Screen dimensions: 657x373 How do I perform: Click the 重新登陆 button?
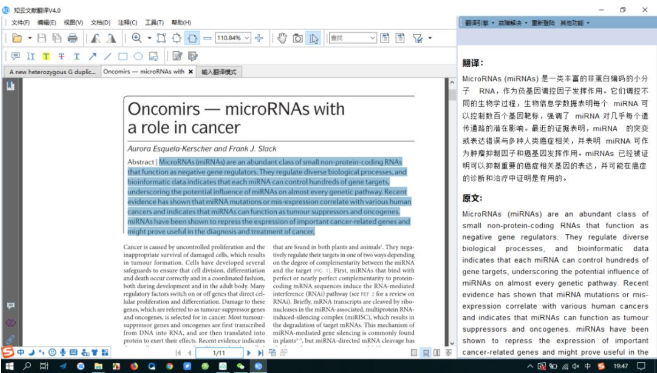(x=543, y=23)
